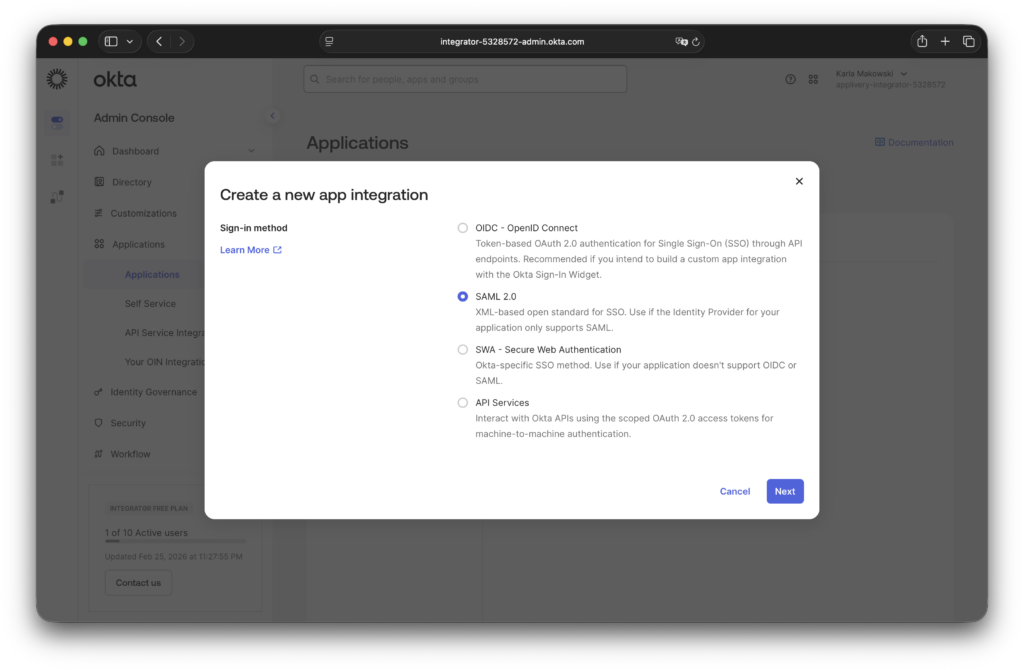Click the Safari share icon

coord(922,41)
